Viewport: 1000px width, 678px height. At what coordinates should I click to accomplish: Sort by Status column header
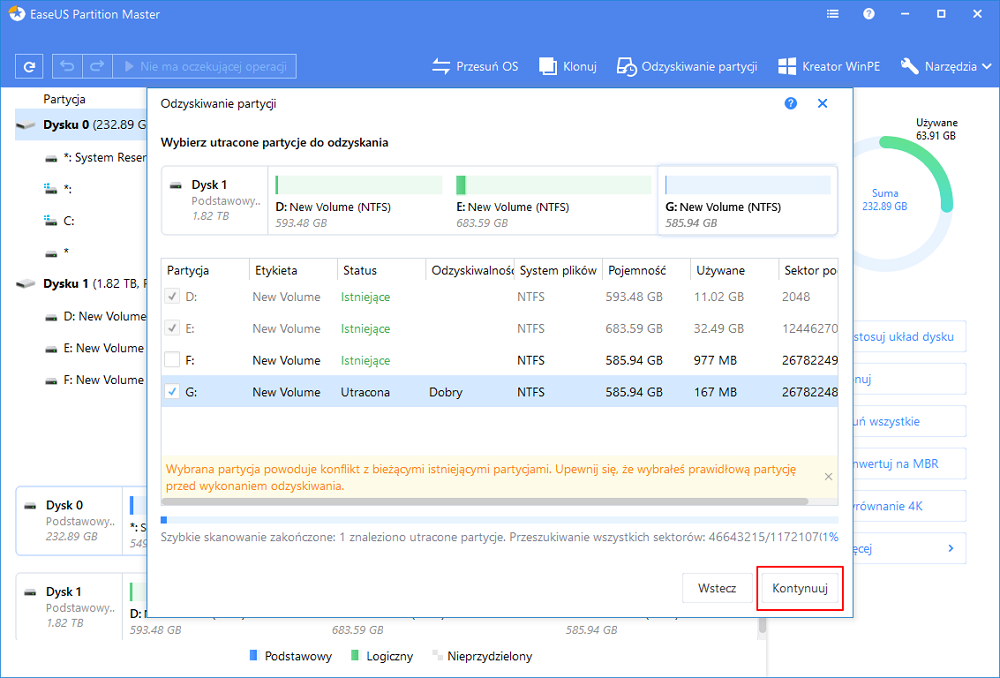[381, 270]
